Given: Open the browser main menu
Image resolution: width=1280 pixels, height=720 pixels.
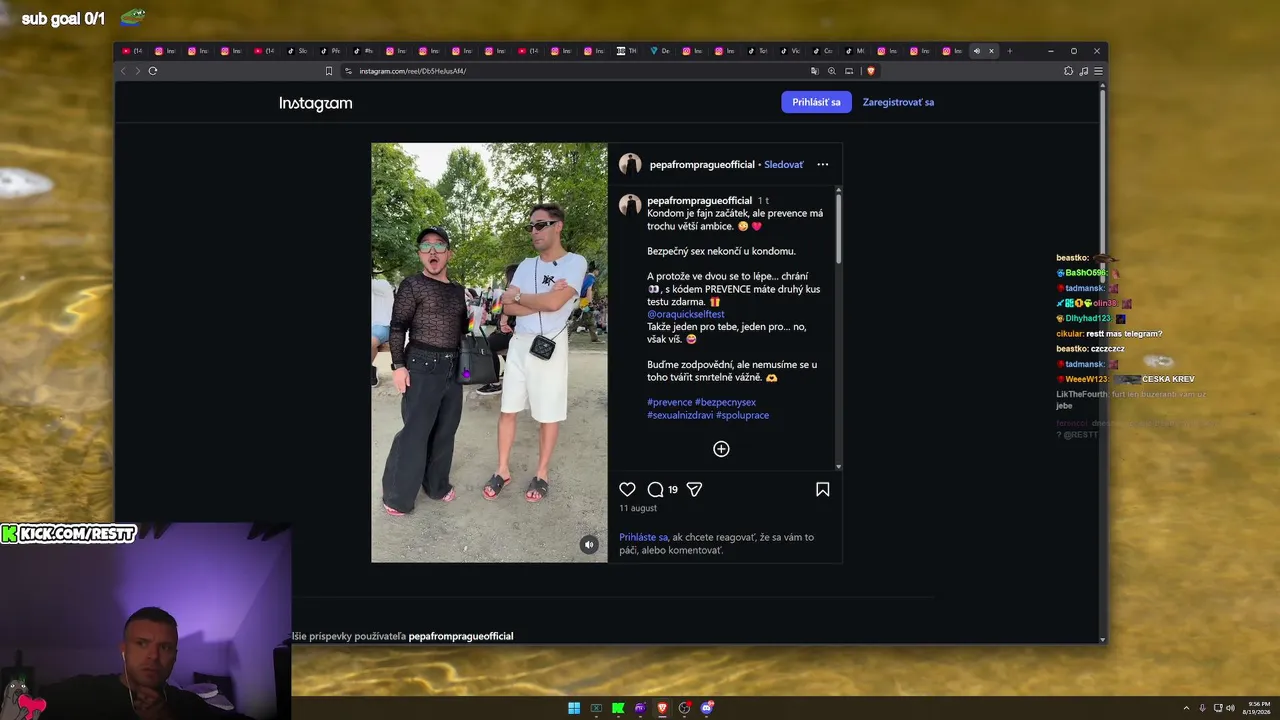Looking at the screenshot, I should pyautogui.click(x=1098, y=71).
